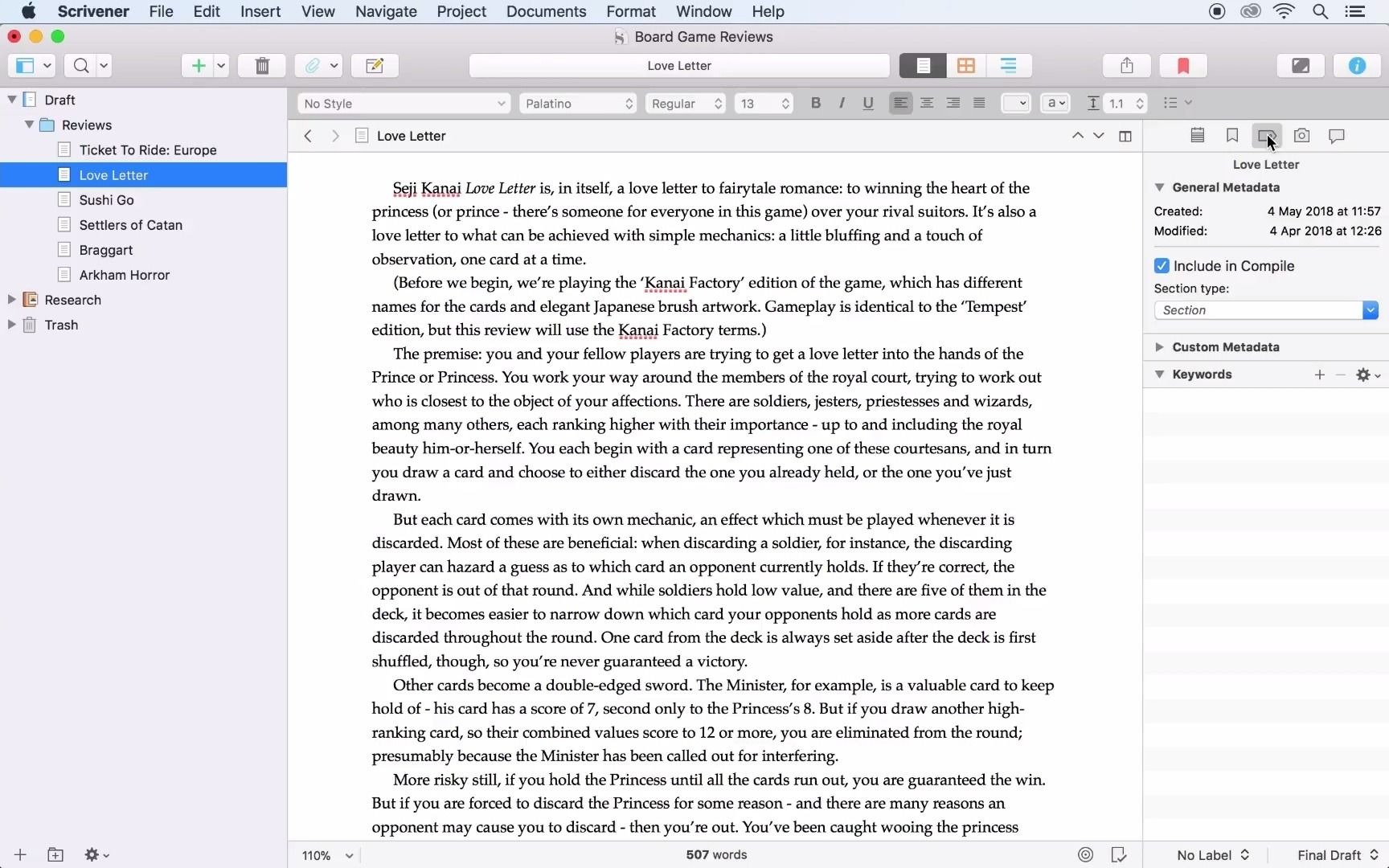Viewport: 1389px width, 868px height.
Task: Open the Format menu
Action: pos(631,11)
